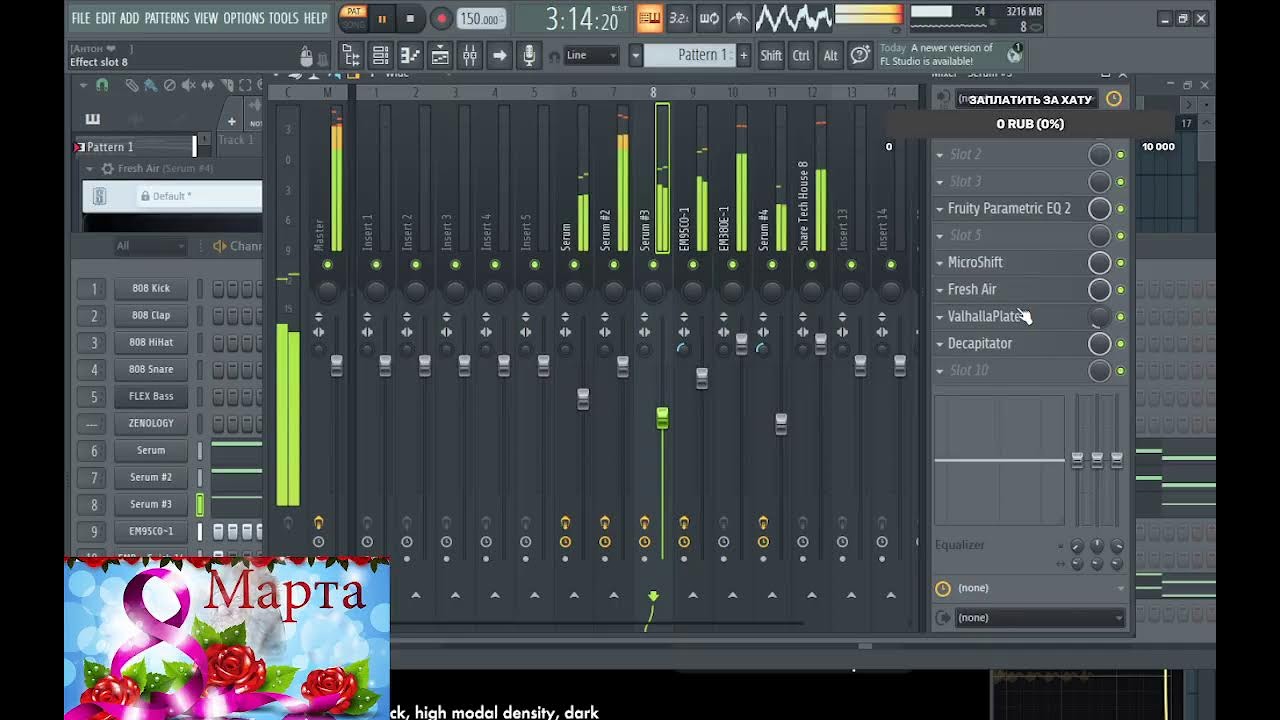
Task: Toggle the playlist snap magnet icon
Action: coord(102,86)
